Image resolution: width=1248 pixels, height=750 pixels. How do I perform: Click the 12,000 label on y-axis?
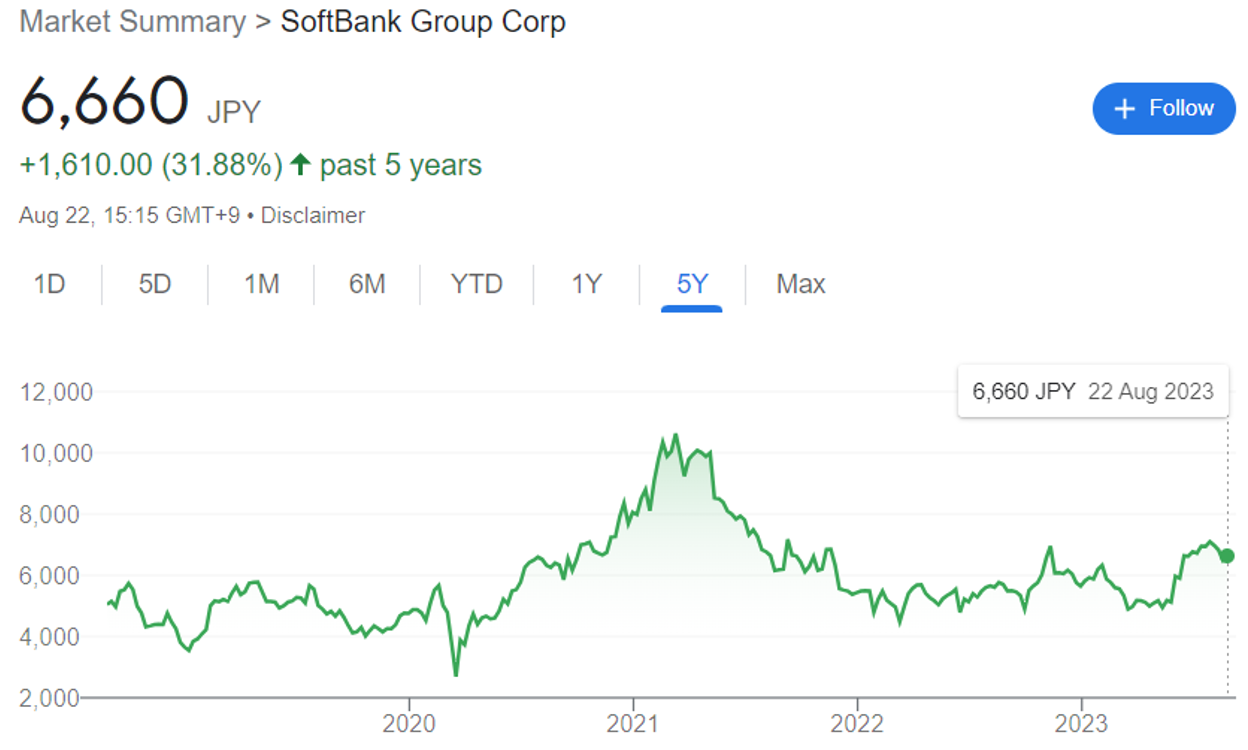click(57, 392)
